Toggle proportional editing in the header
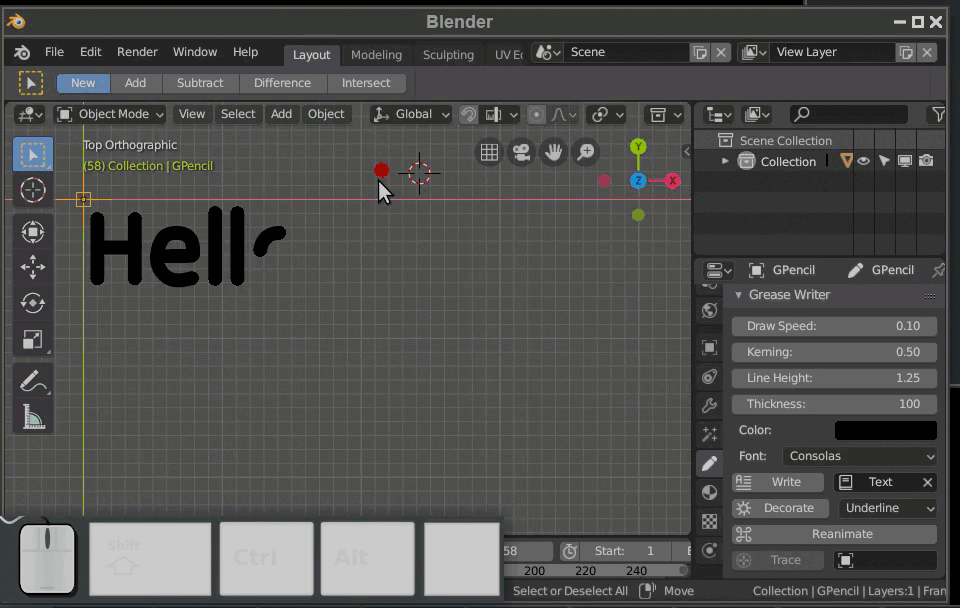This screenshot has height=608, width=960. [536, 114]
